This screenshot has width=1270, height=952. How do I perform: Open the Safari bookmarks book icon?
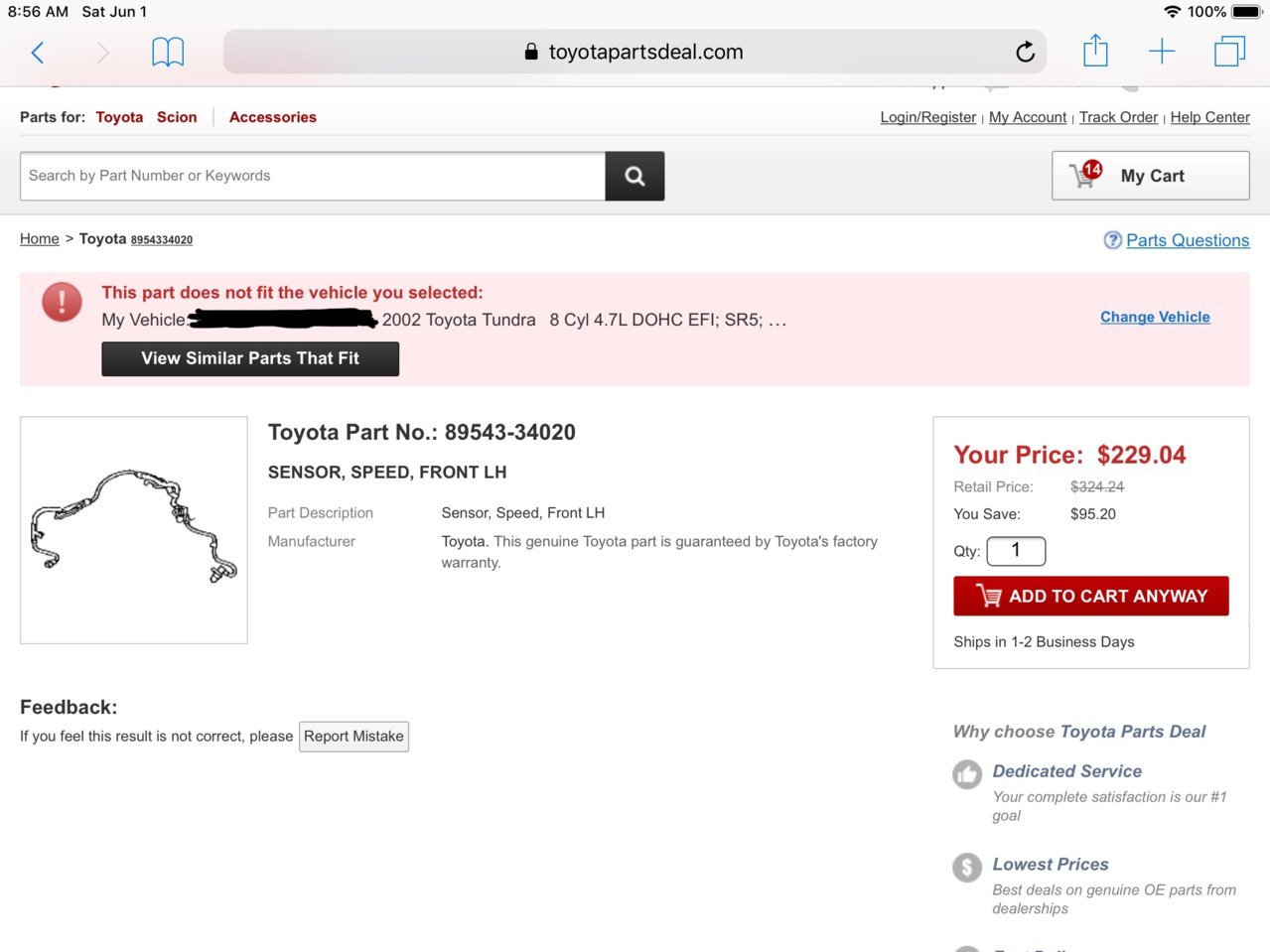point(168,52)
